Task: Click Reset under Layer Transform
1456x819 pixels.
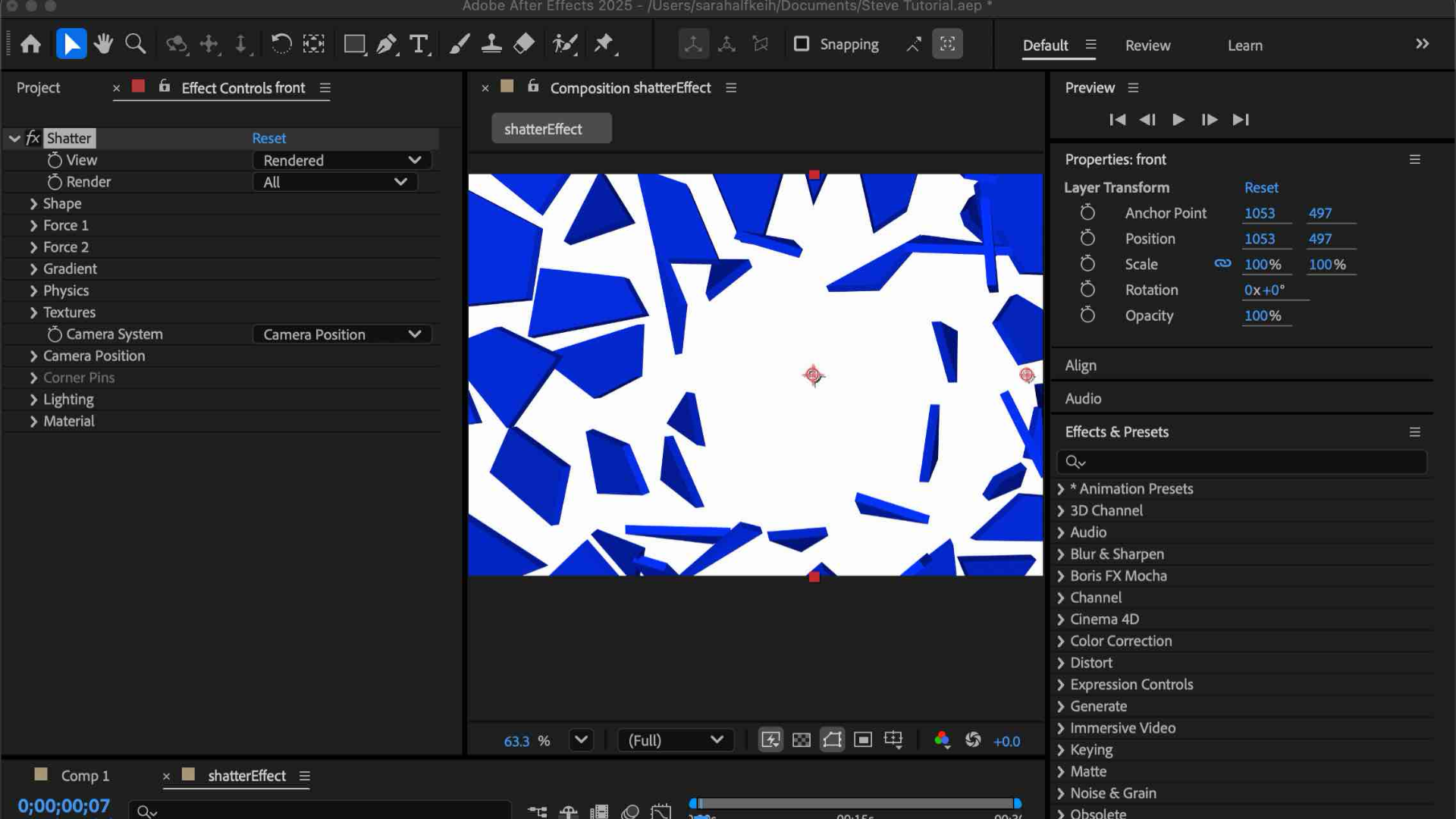Action: click(x=1261, y=187)
